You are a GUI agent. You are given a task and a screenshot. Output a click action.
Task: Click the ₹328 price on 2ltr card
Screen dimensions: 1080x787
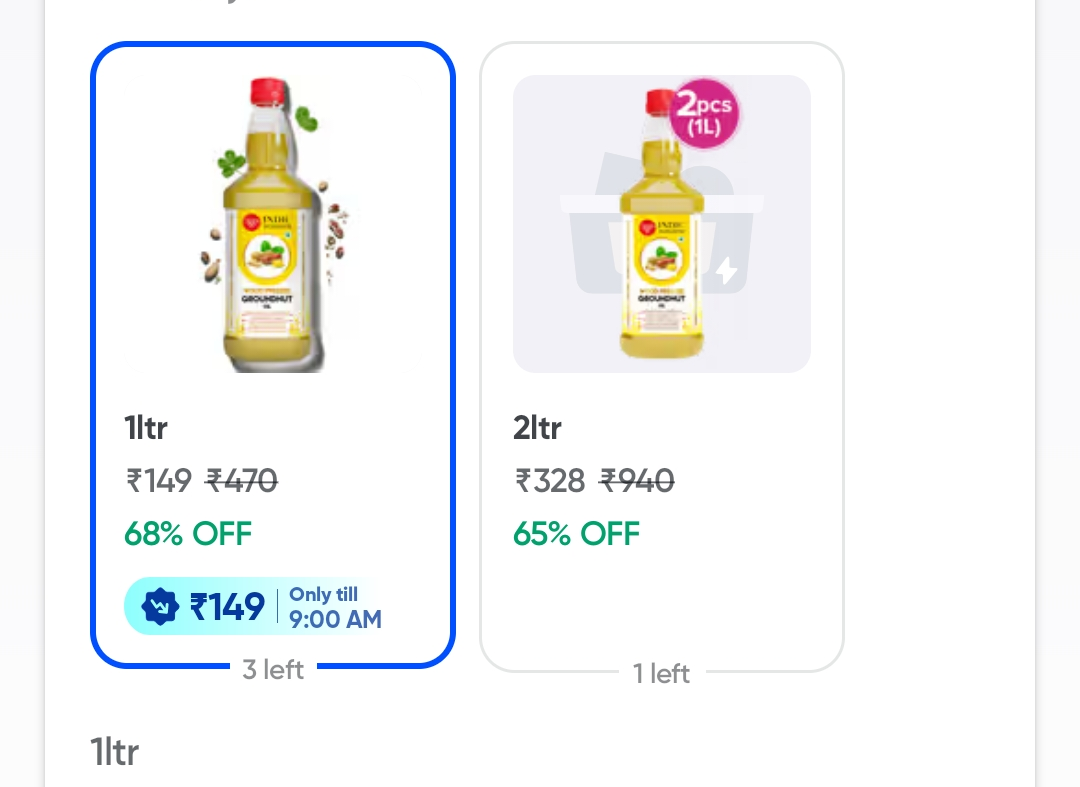[549, 481]
